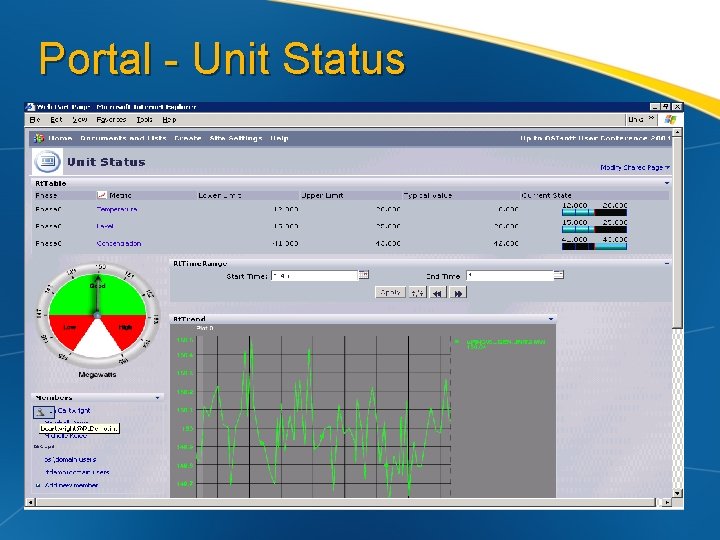
Task: Open the Temperature metric link
Action: [x=117, y=209]
